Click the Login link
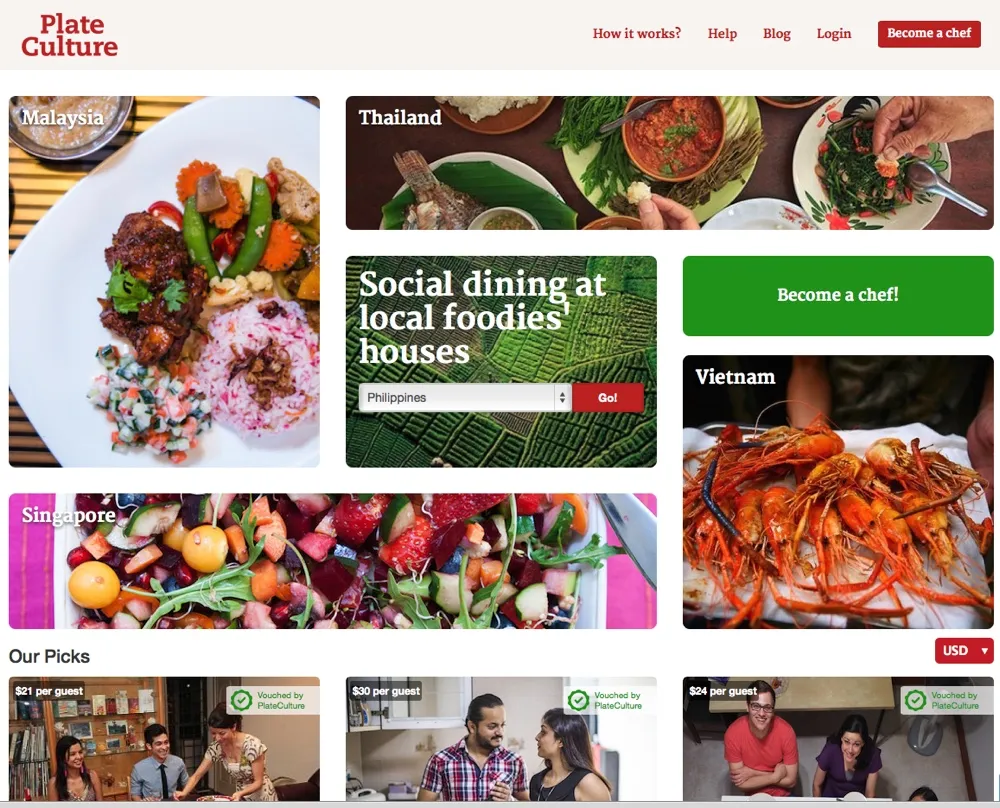Image resolution: width=1000 pixels, height=808 pixels. coord(834,33)
